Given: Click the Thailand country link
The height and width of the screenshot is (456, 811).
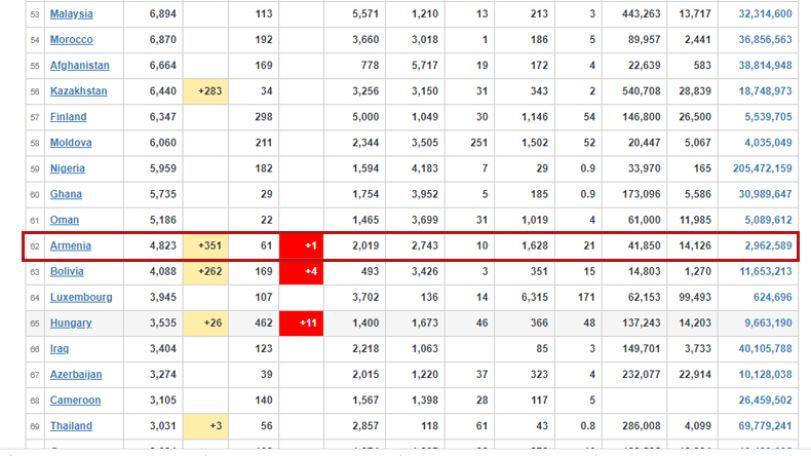Looking at the screenshot, I should click(x=71, y=427).
